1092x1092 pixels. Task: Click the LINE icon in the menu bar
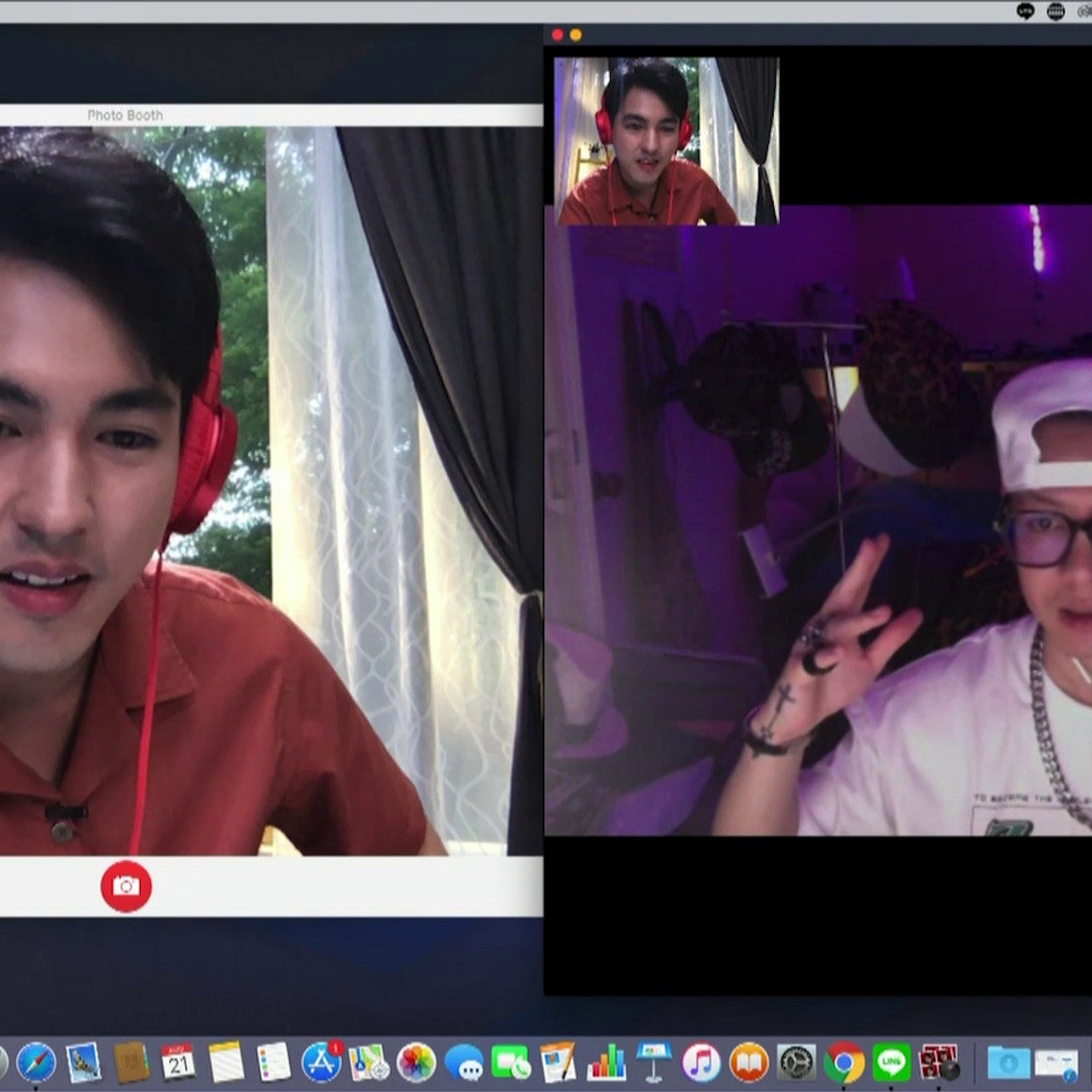click(1025, 11)
